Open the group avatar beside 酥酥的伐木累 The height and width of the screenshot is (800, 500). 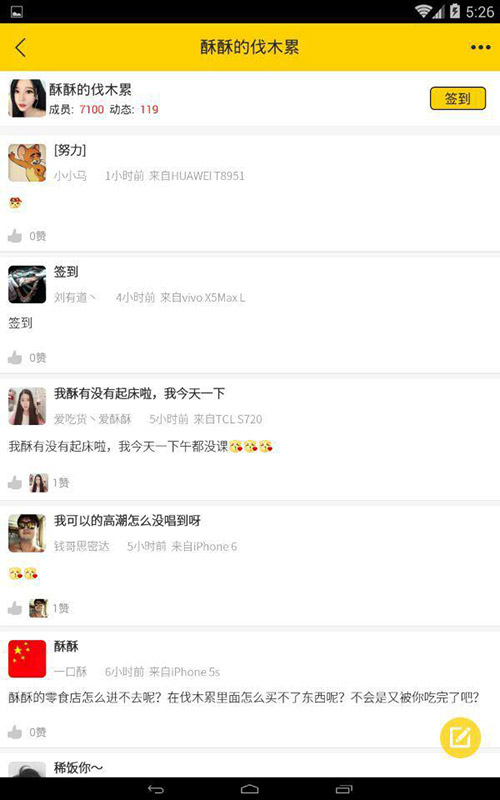click(27, 98)
